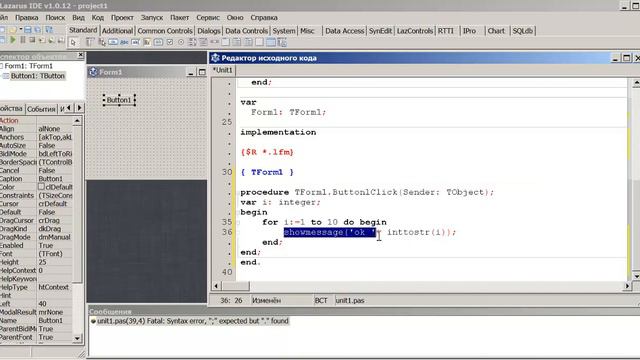The width and height of the screenshot is (640, 360).
Task: Pick TComboBox component from palette
Action: [203, 42]
